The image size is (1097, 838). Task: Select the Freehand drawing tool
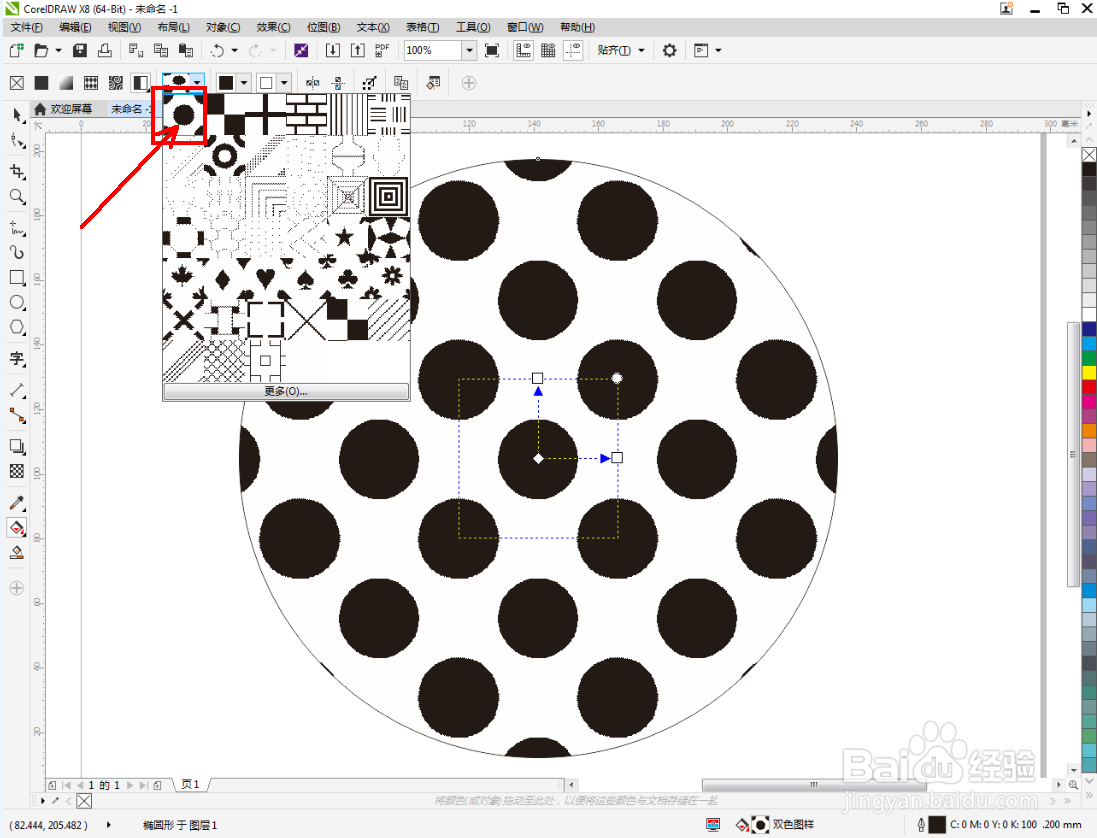pyautogui.click(x=17, y=228)
